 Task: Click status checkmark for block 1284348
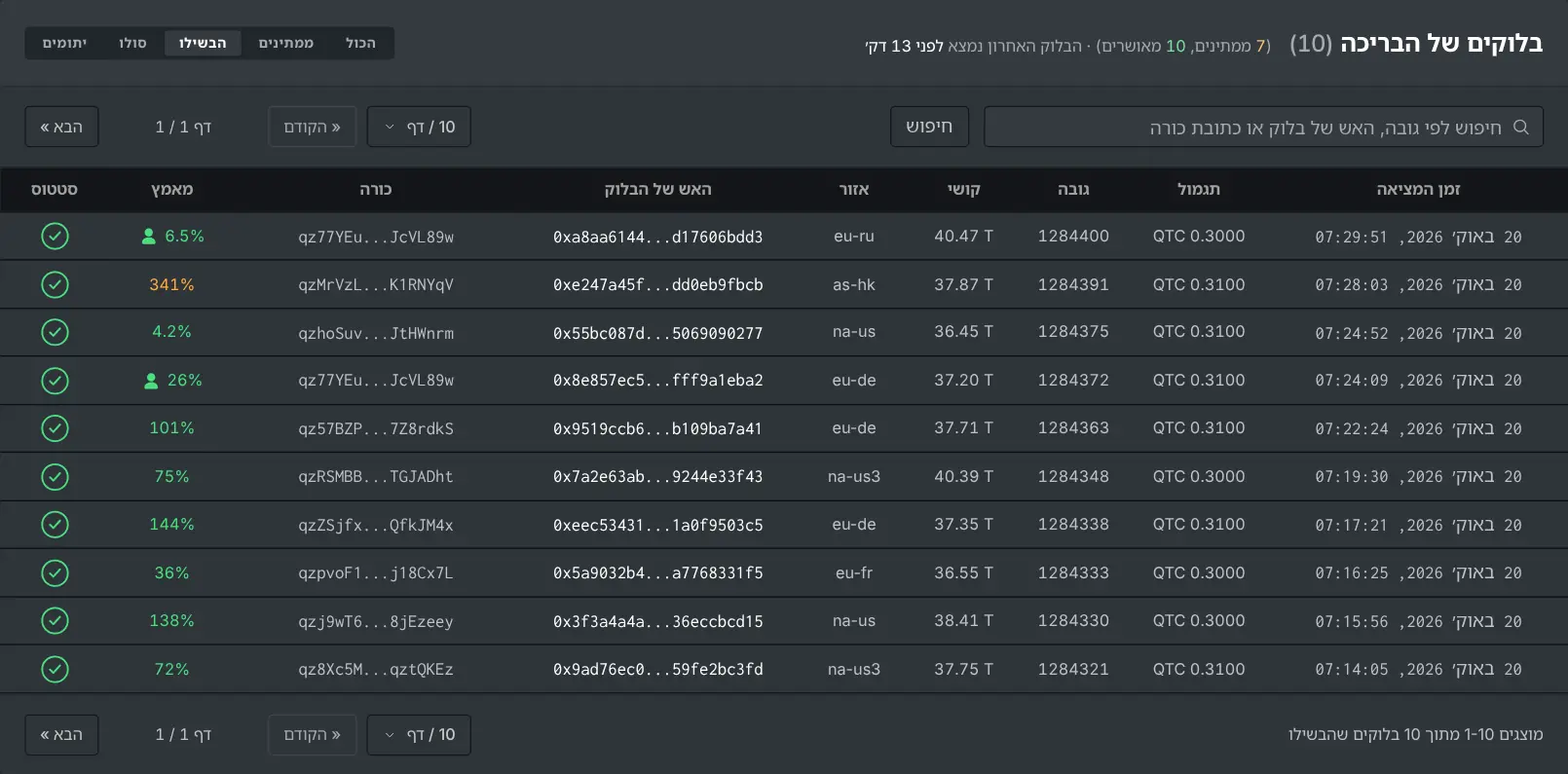point(56,477)
